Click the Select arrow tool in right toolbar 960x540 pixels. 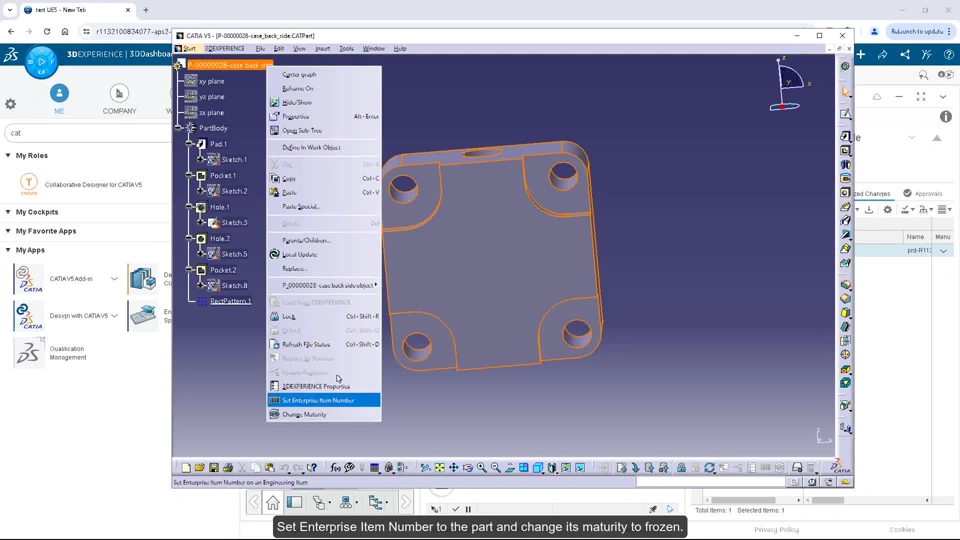coord(846,92)
